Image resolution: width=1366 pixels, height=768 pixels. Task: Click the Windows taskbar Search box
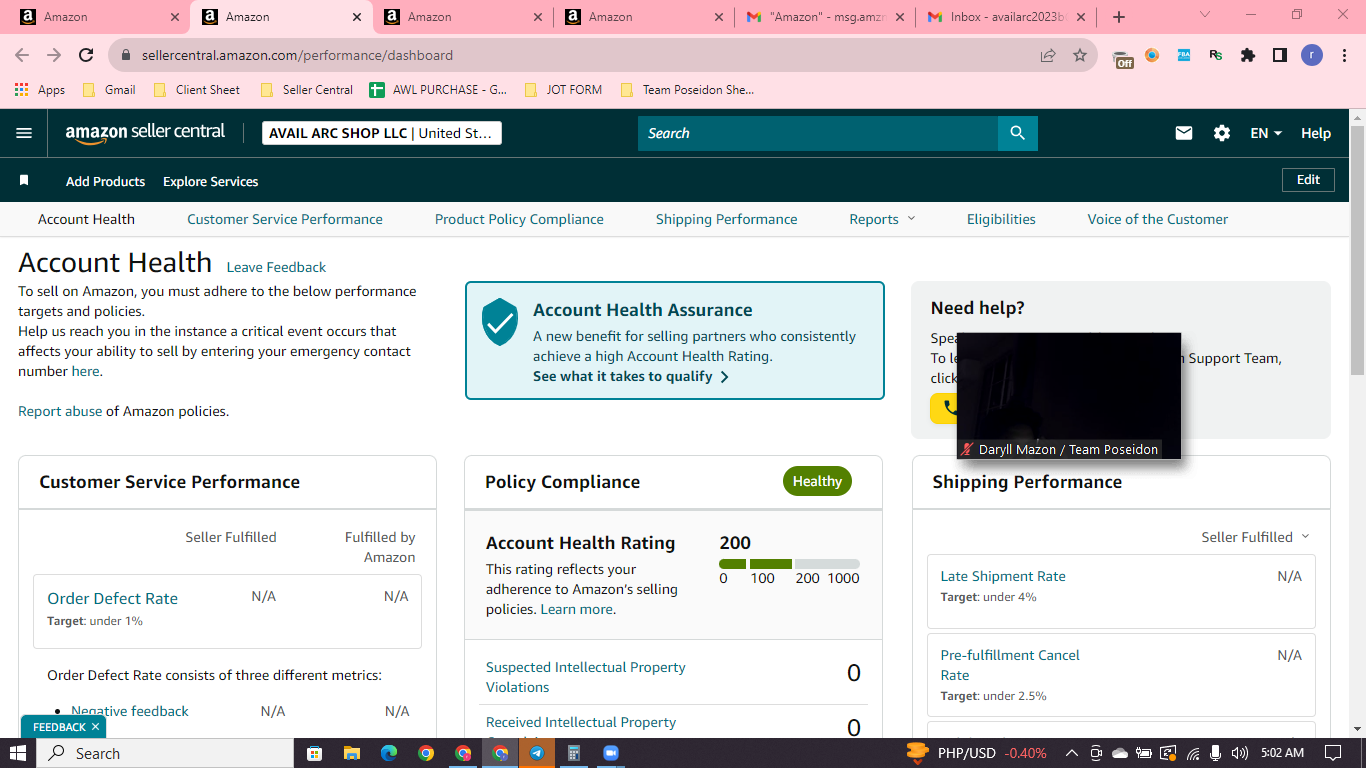point(165,753)
